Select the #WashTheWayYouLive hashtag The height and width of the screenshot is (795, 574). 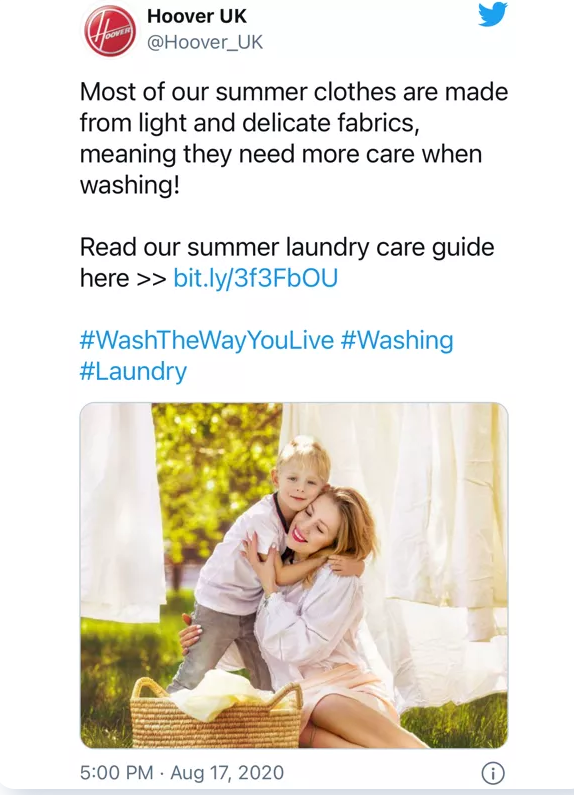207,340
